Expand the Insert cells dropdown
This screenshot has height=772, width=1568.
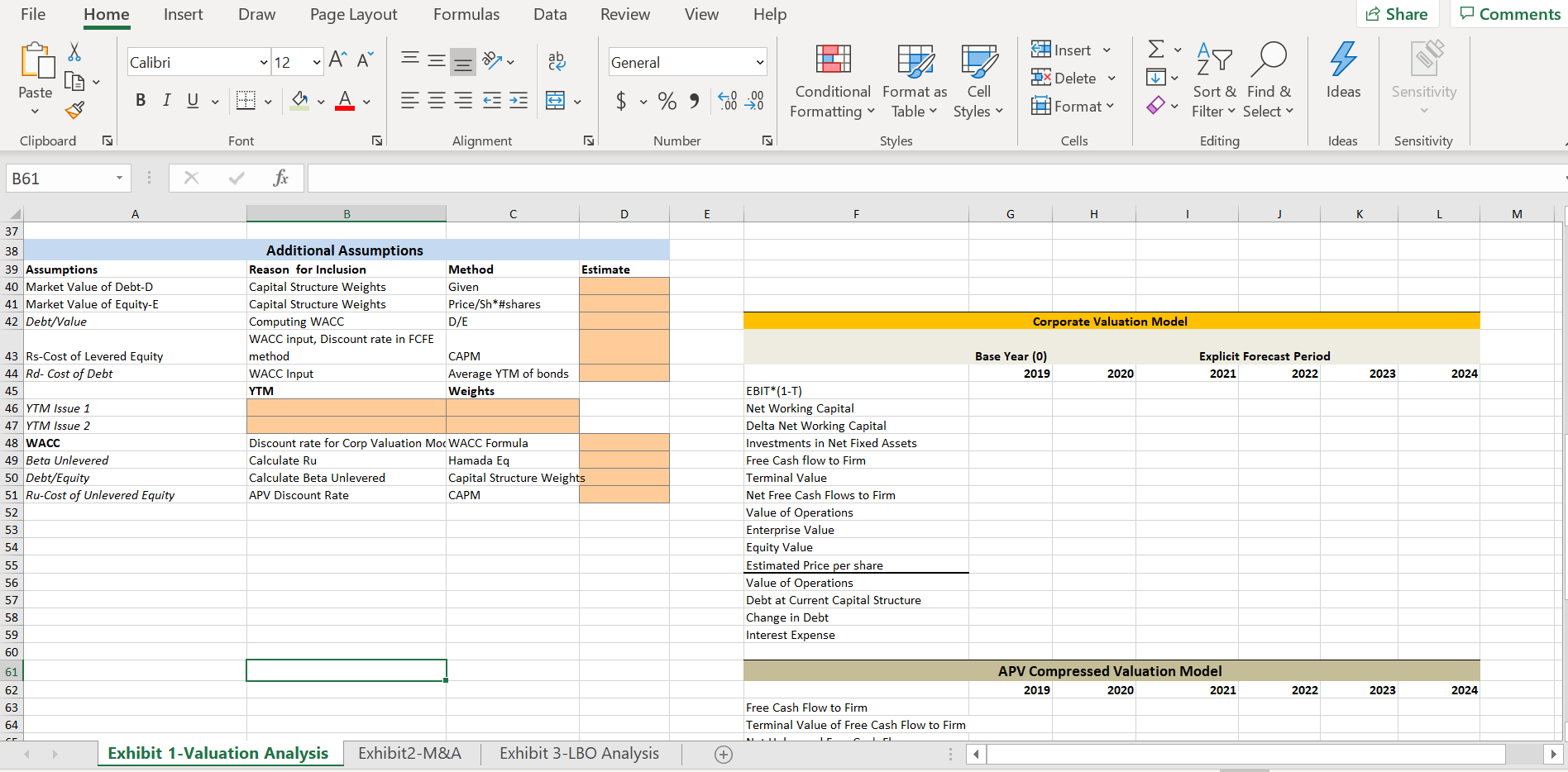1107,50
